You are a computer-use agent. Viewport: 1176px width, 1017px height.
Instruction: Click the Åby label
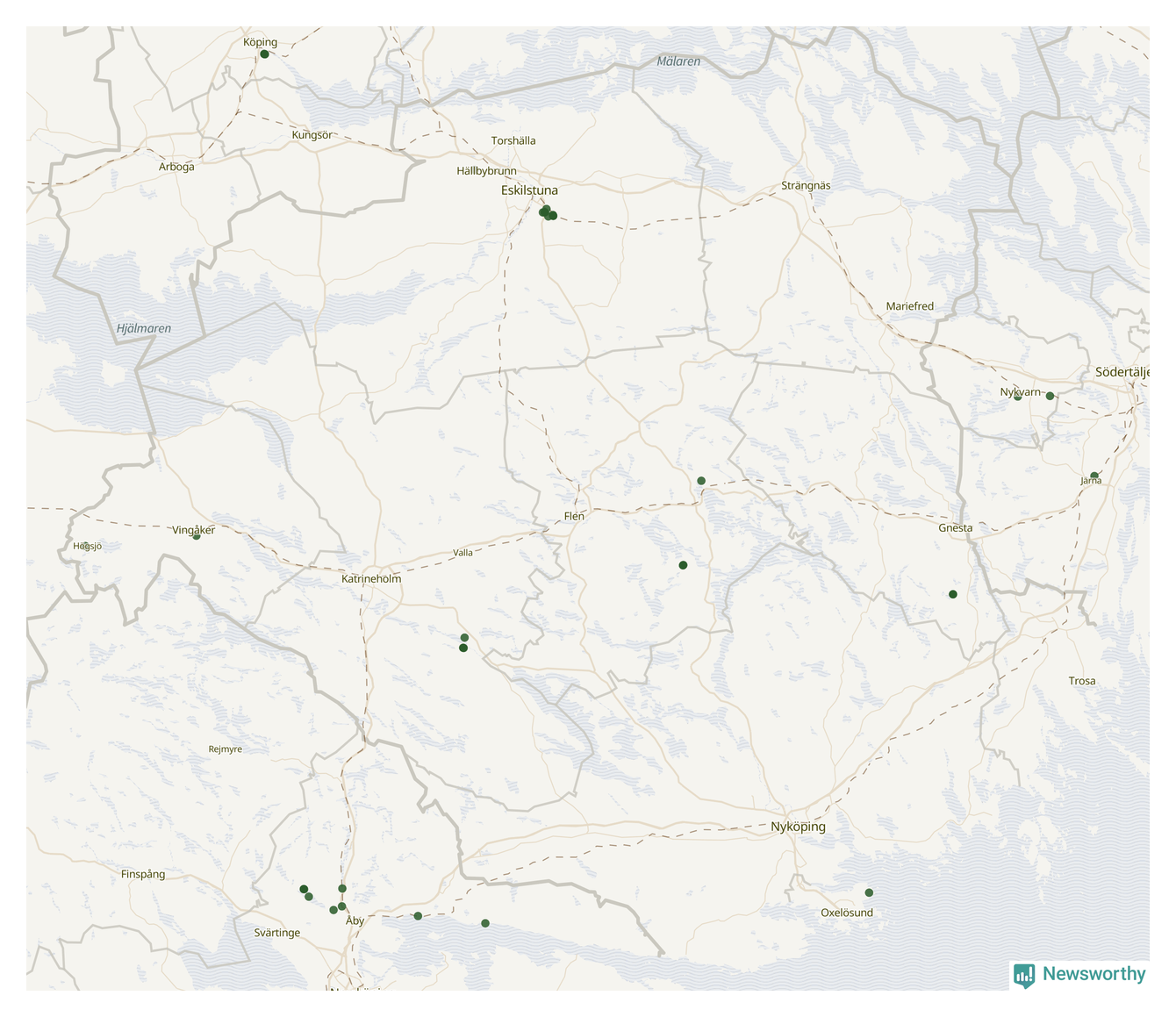pos(355,920)
